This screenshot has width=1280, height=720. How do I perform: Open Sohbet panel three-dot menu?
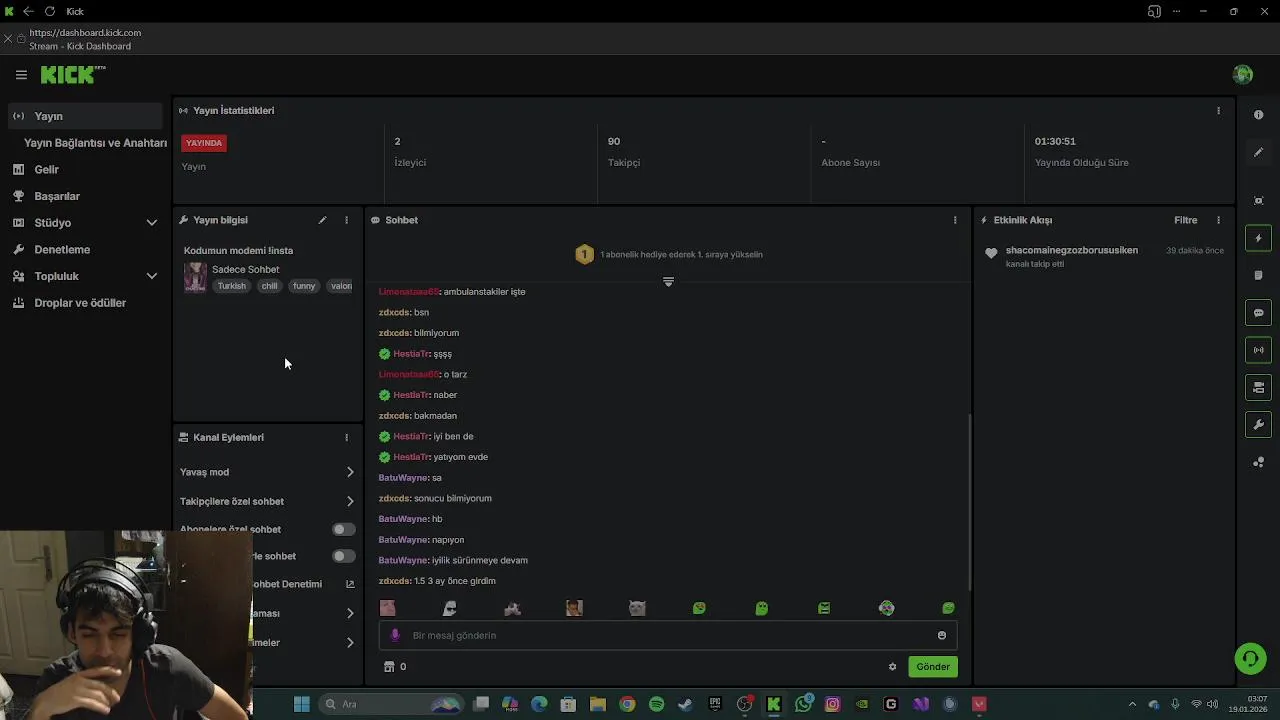(955, 220)
